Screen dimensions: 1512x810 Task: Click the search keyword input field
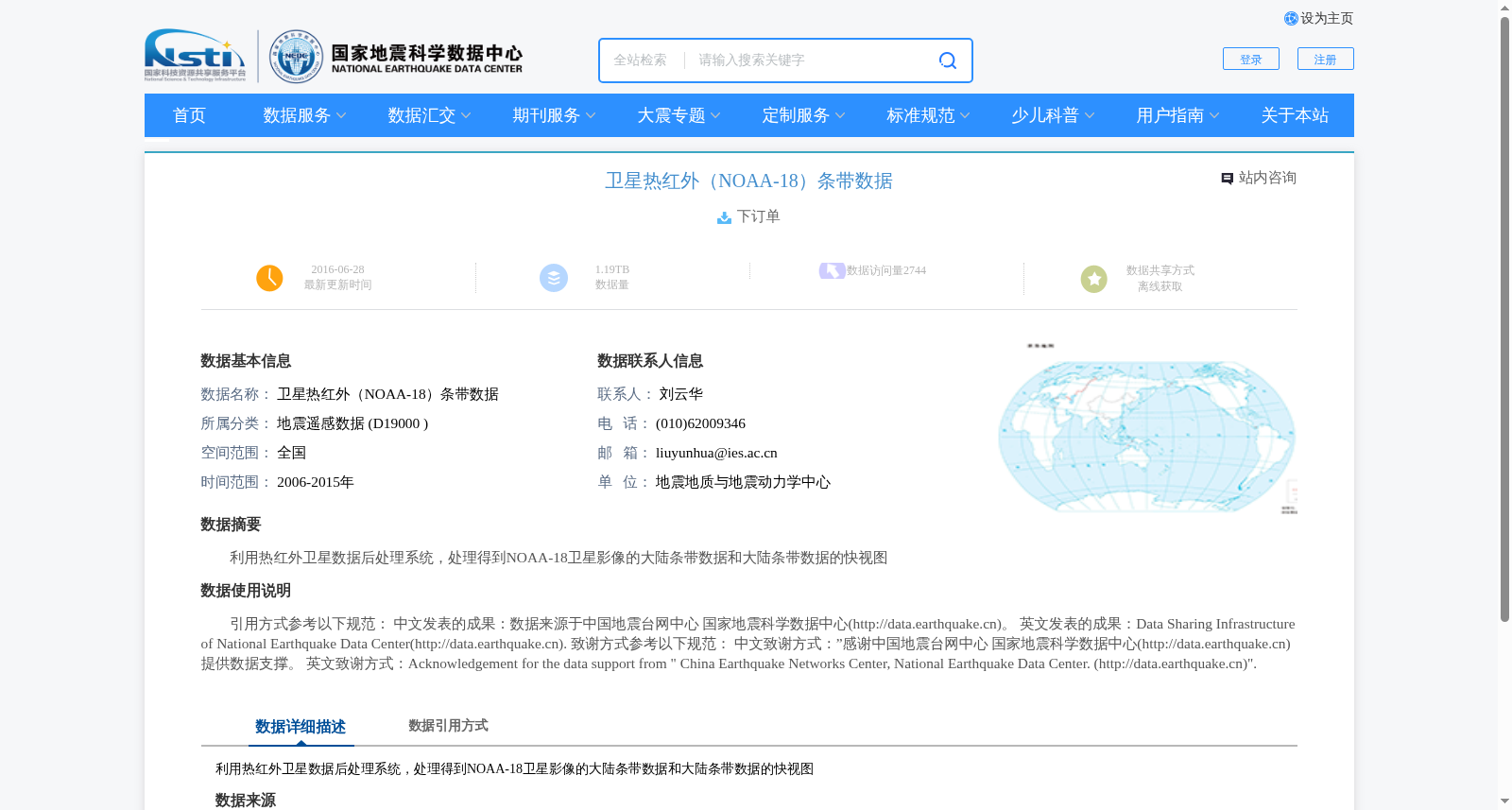813,60
